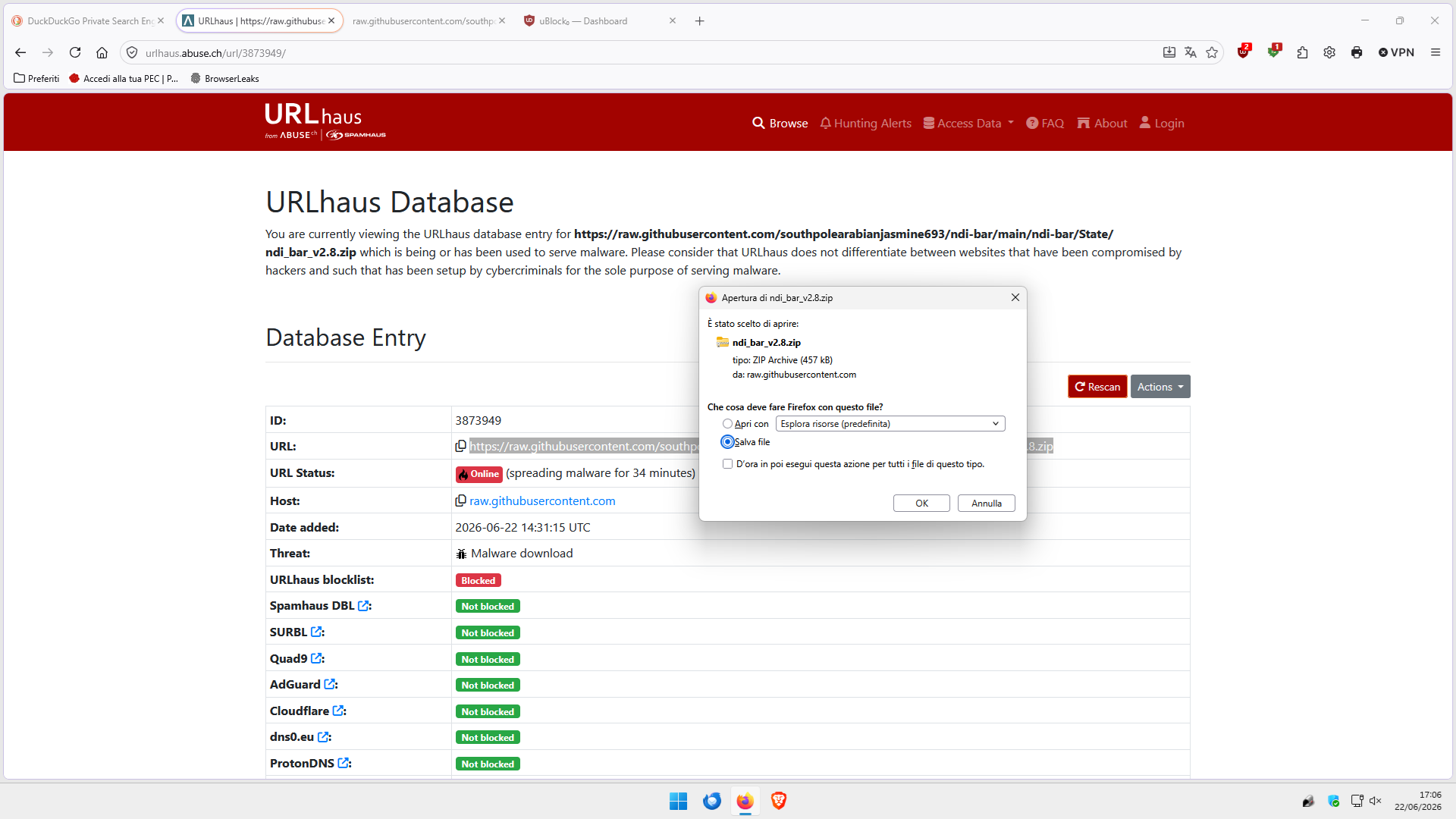The height and width of the screenshot is (819, 1456).
Task: Click the Firefox taskbar icon
Action: [745, 801]
